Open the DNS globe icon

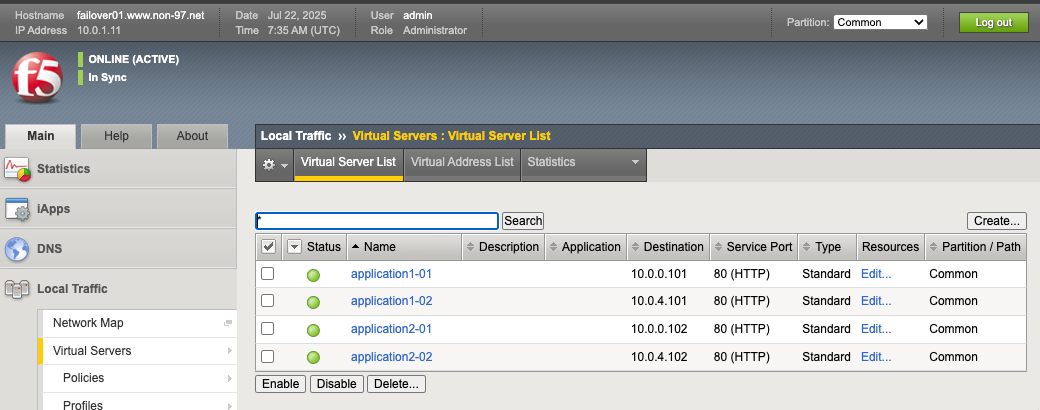tap(17, 249)
